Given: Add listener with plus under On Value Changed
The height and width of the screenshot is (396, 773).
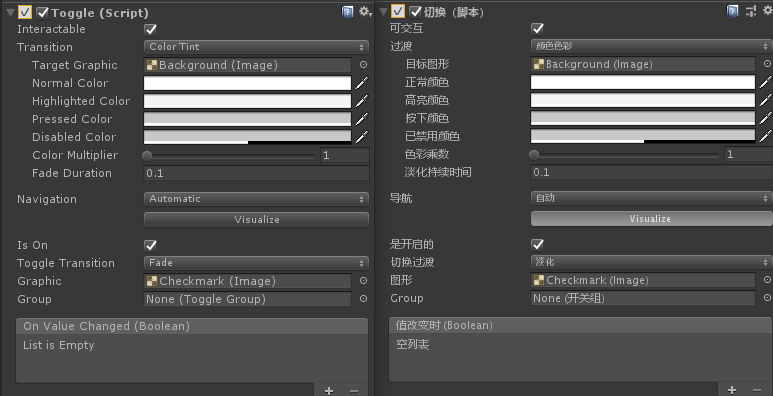Looking at the screenshot, I should tap(329, 391).
